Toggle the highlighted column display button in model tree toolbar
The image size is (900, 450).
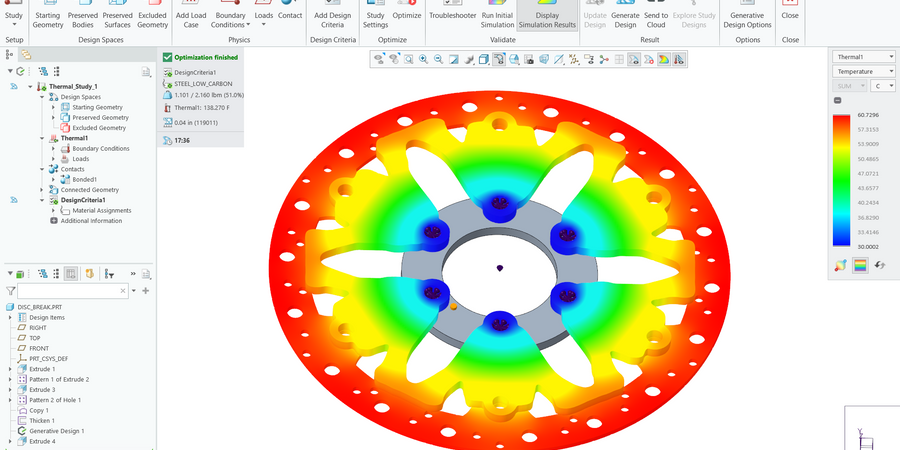pos(71,273)
